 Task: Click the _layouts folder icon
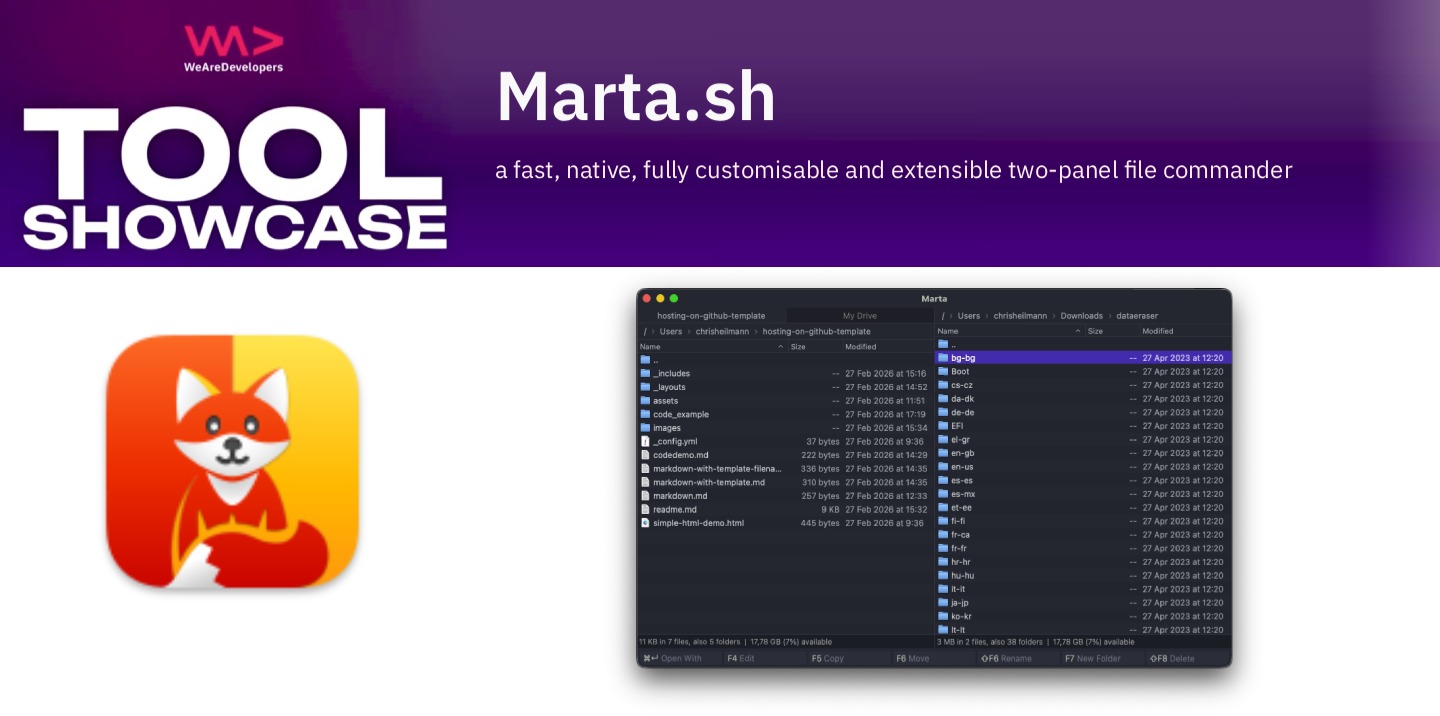(x=645, y=387)
